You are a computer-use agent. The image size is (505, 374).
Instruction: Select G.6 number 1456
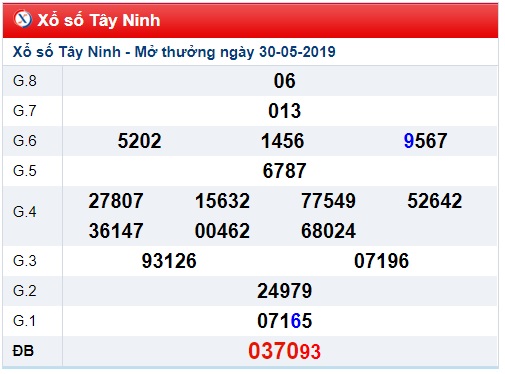pos(282,141)
